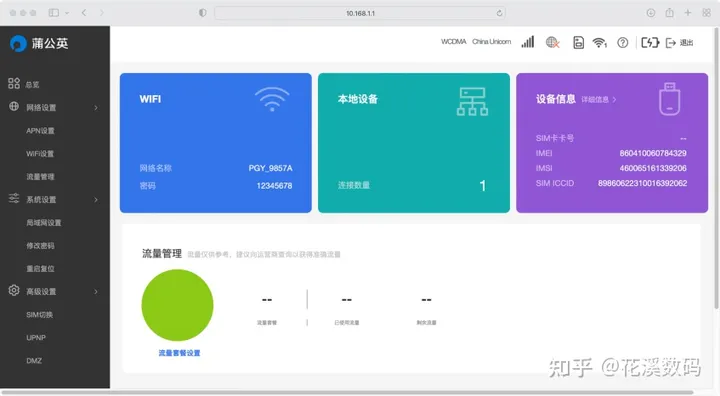Click 剩余流量 label
720x396 pixels.
click(427, 322)
